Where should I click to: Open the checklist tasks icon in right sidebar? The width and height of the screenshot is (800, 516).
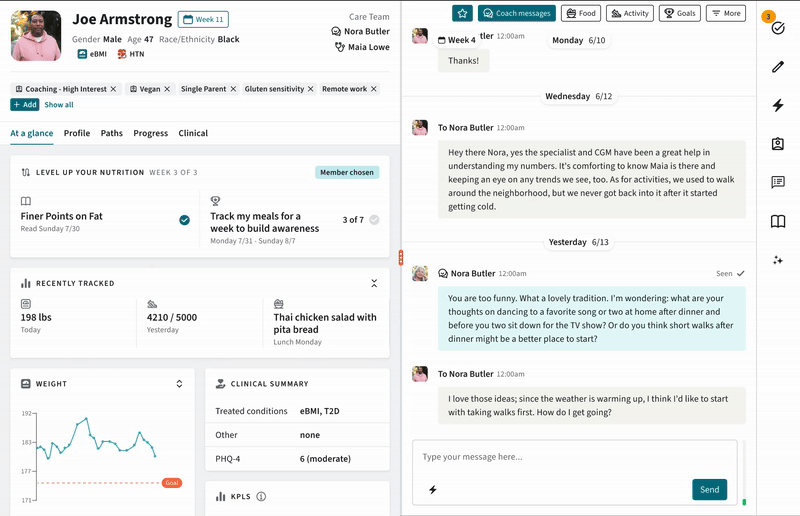point(778,28)
